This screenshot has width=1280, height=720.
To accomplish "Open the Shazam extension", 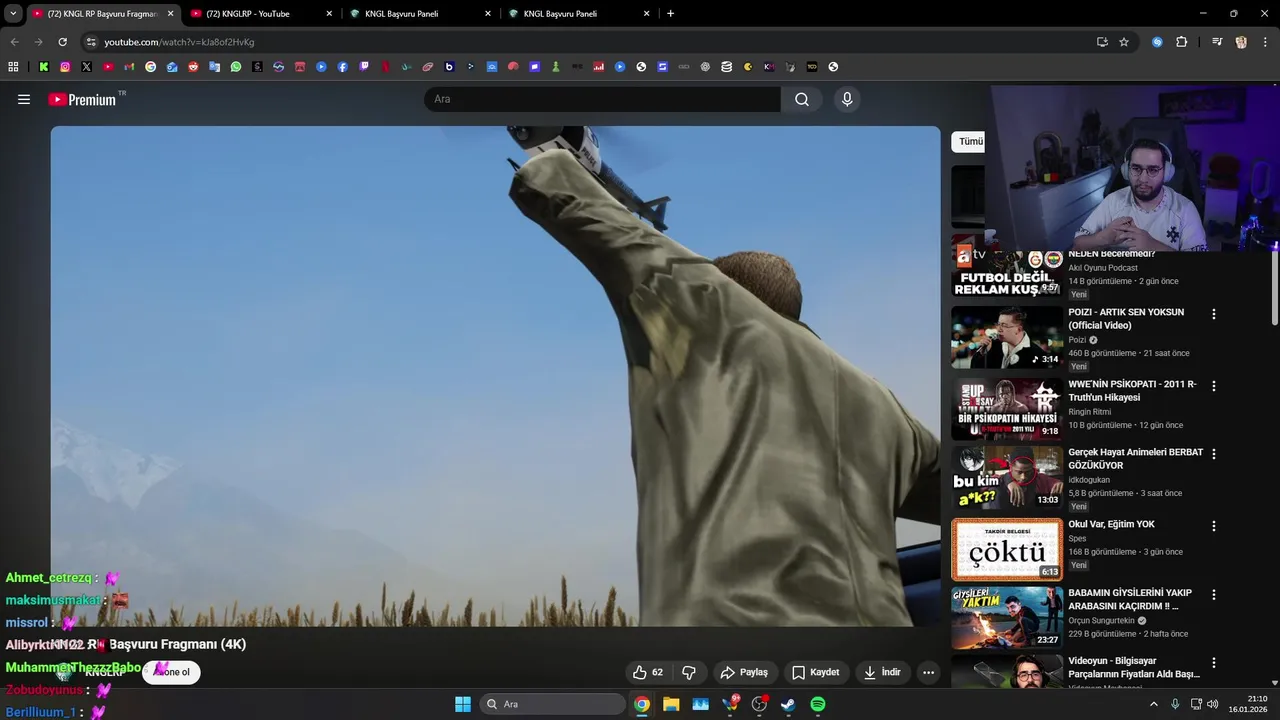I will coord(1157,42).
